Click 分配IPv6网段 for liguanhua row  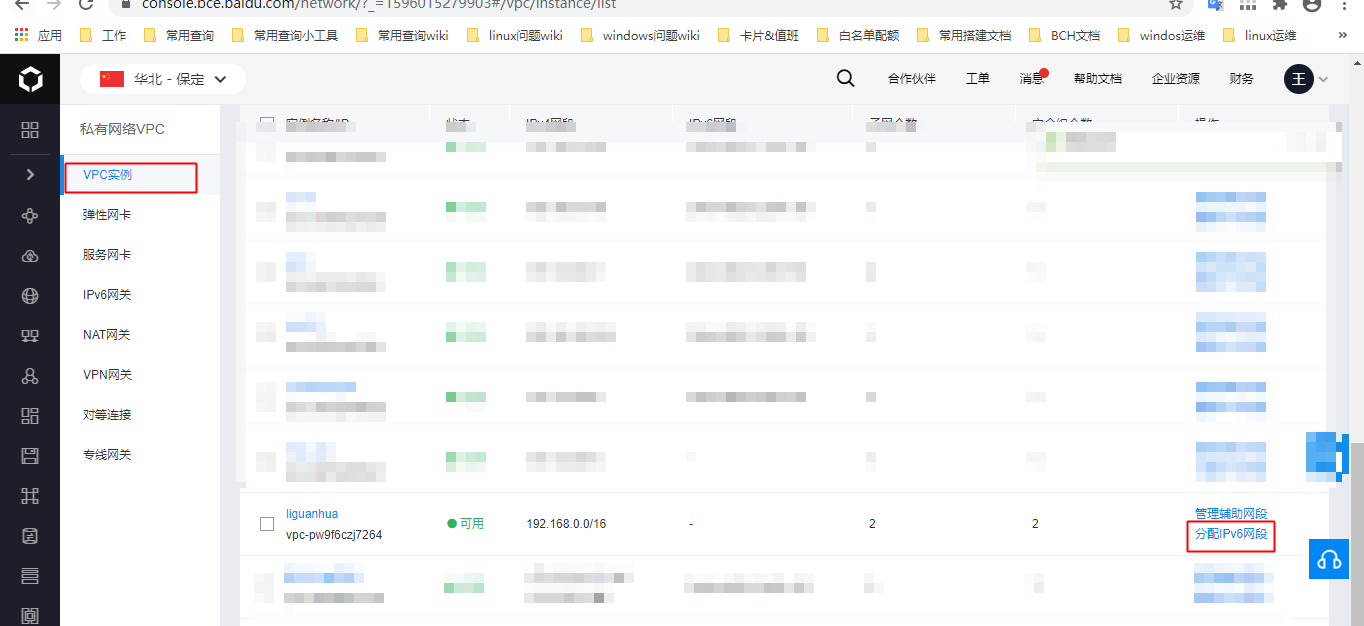(1231, 534)
